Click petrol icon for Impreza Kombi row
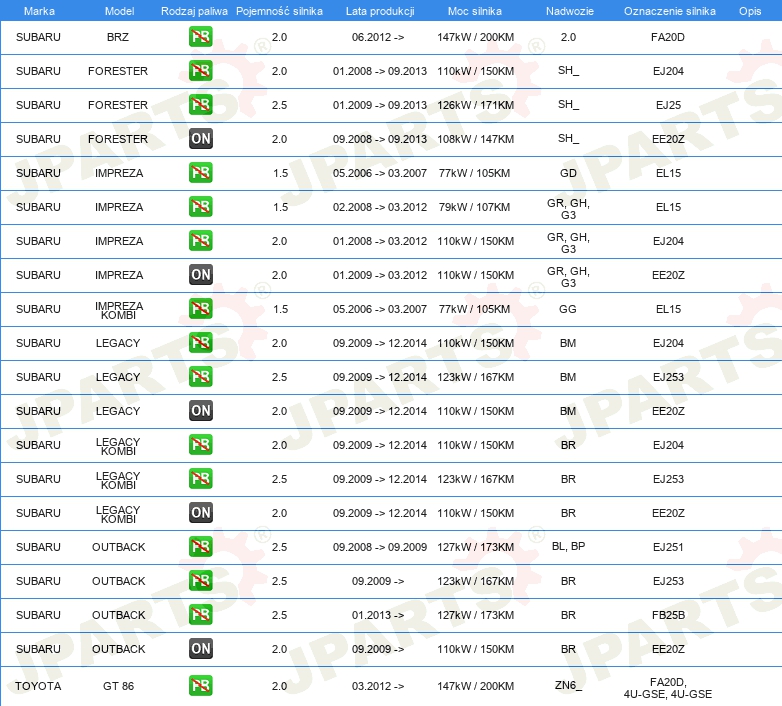This screenshot has width=782, height=706. pos(200,309)
